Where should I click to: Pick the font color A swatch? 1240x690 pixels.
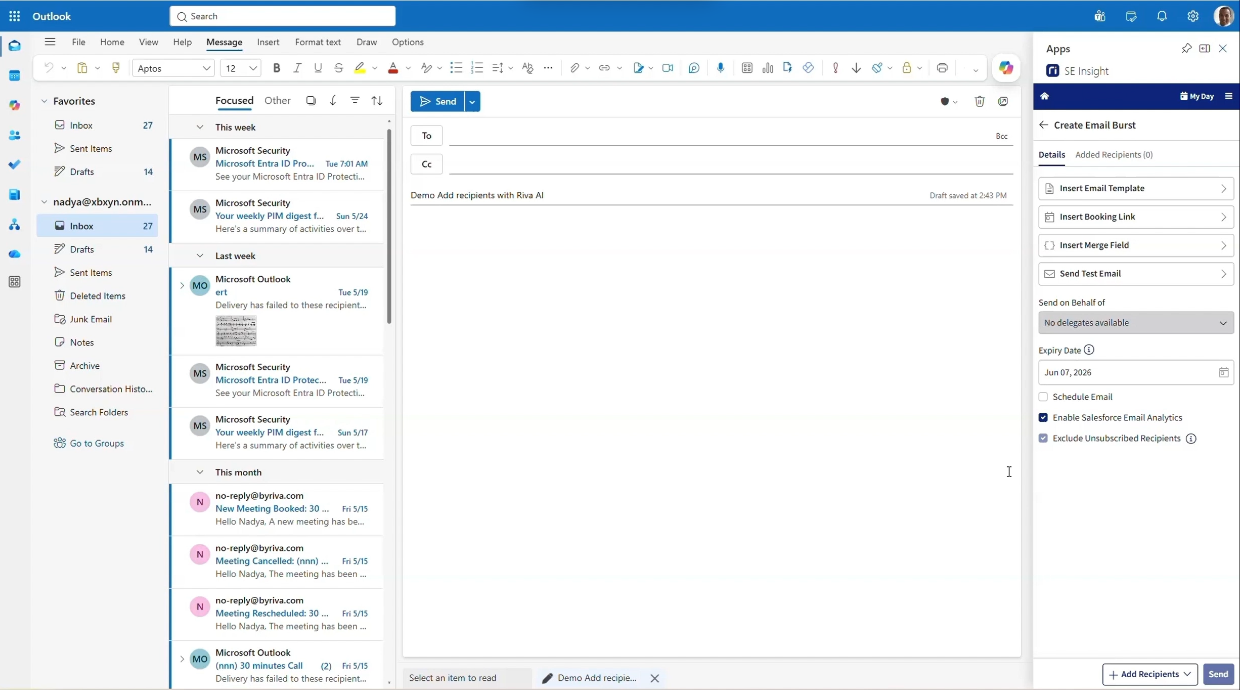point(394,68)
